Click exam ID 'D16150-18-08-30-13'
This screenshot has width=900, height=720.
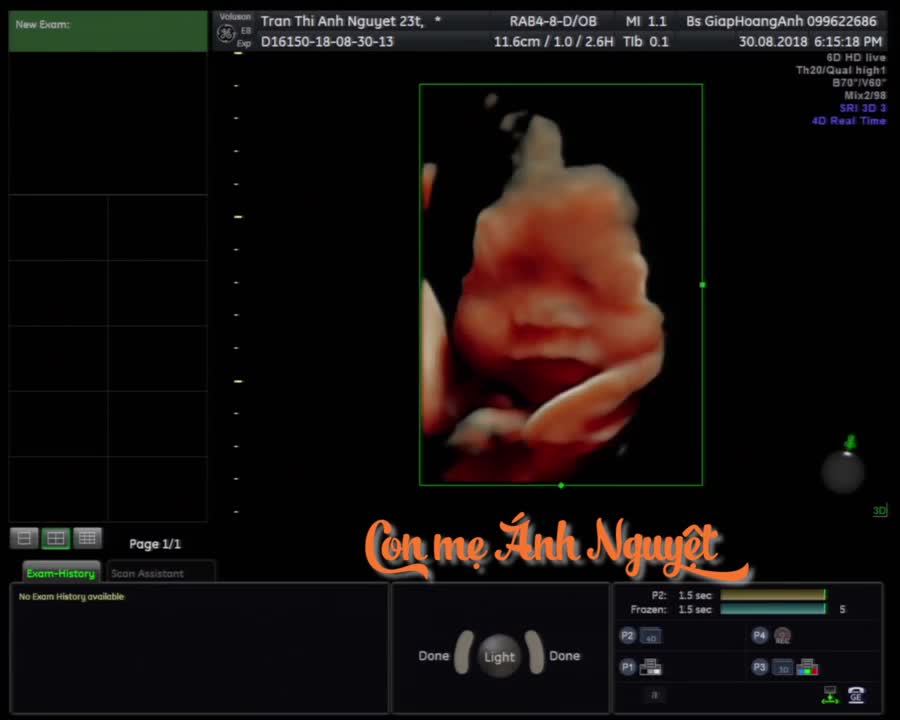[x=327, y=41]
